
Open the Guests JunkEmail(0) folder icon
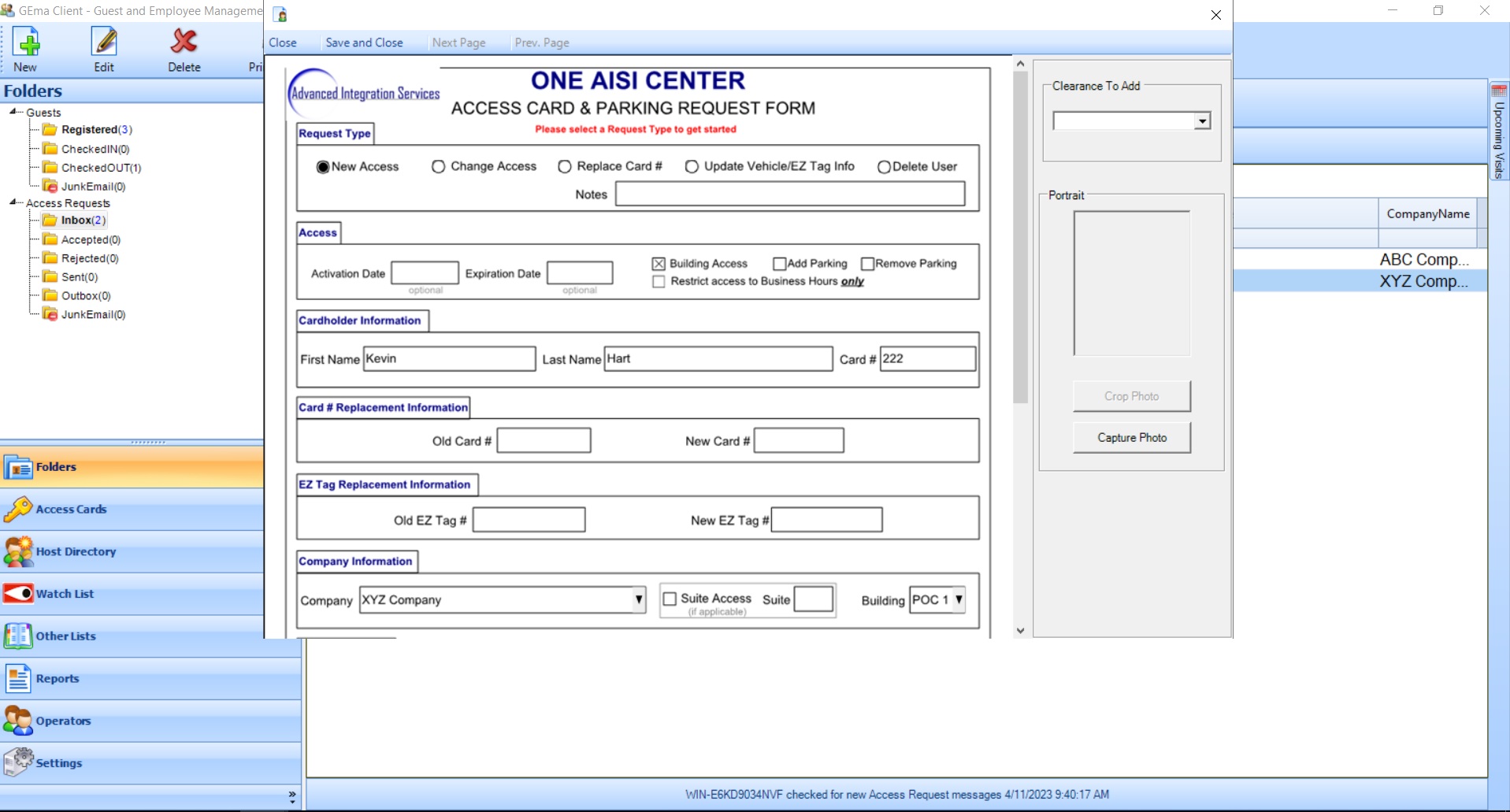(x=50, y=187)
